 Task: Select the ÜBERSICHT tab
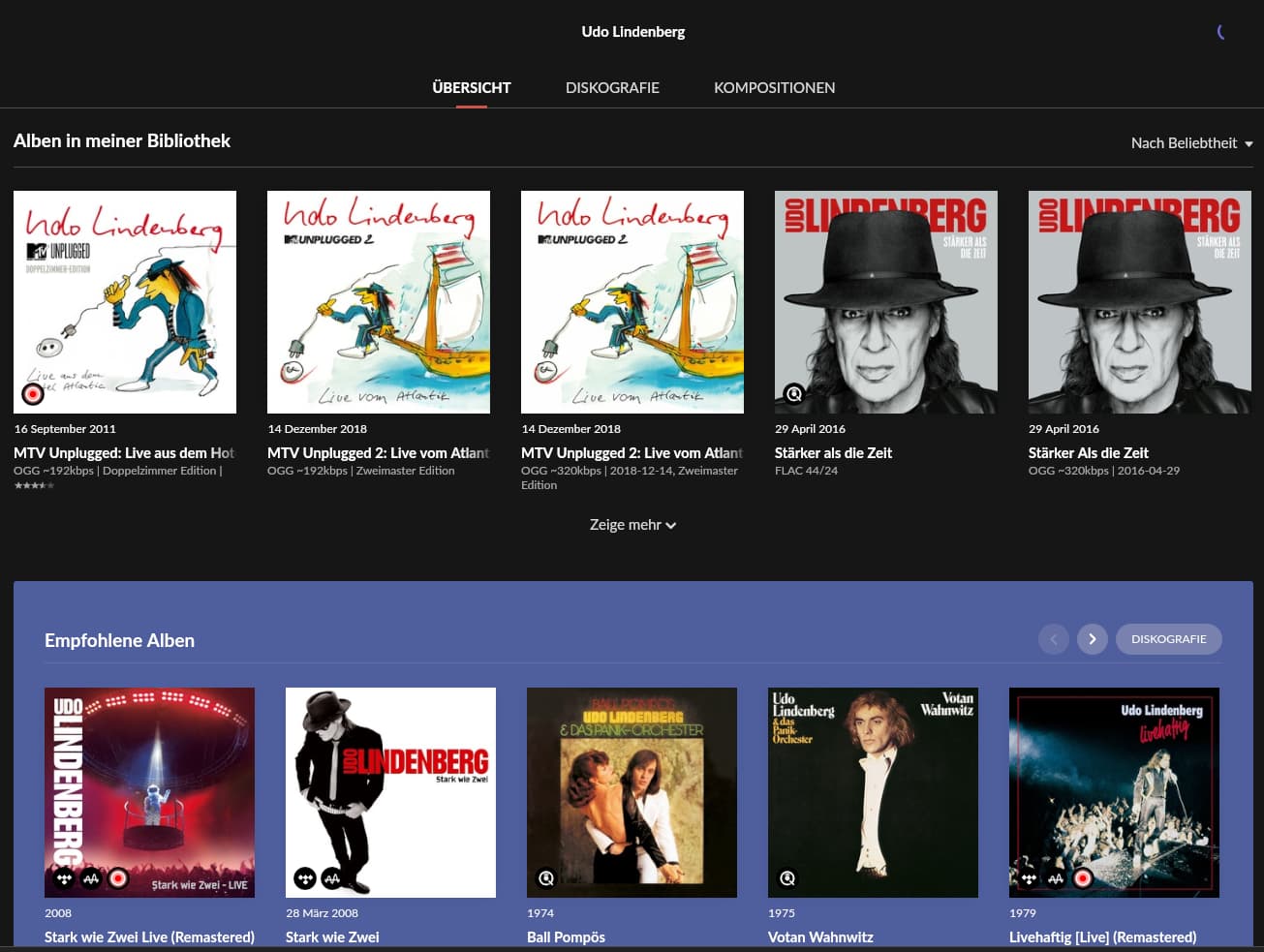(472, 87)
